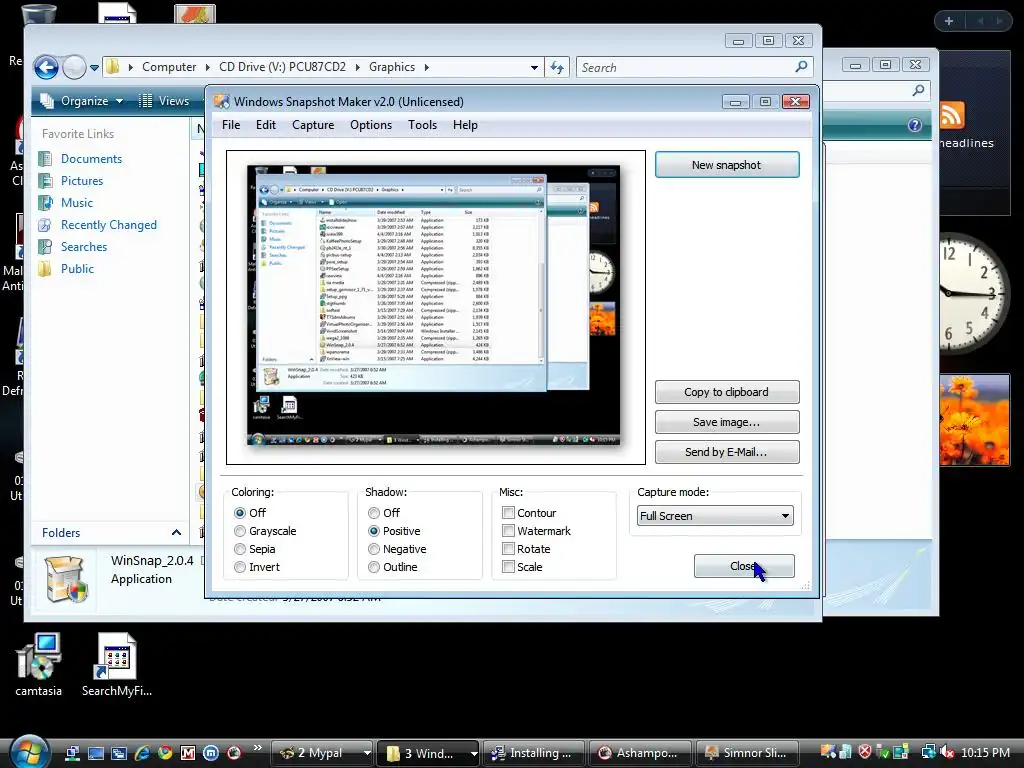
Task: Click the Explorer Search input field
Action: (x=686, y=67)
